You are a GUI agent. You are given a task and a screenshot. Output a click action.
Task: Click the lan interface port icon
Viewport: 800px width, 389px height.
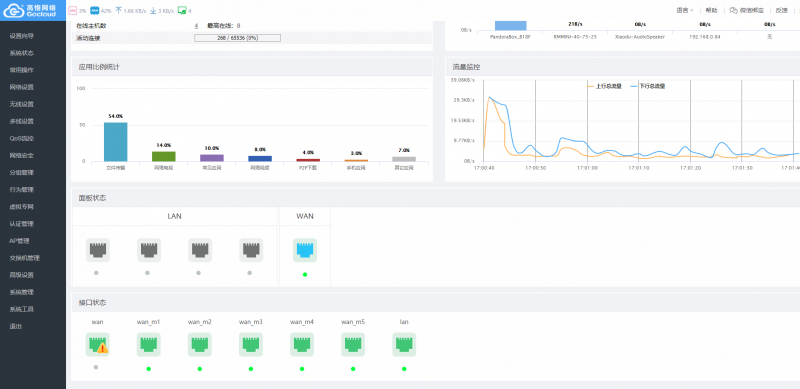click(404, 345)
